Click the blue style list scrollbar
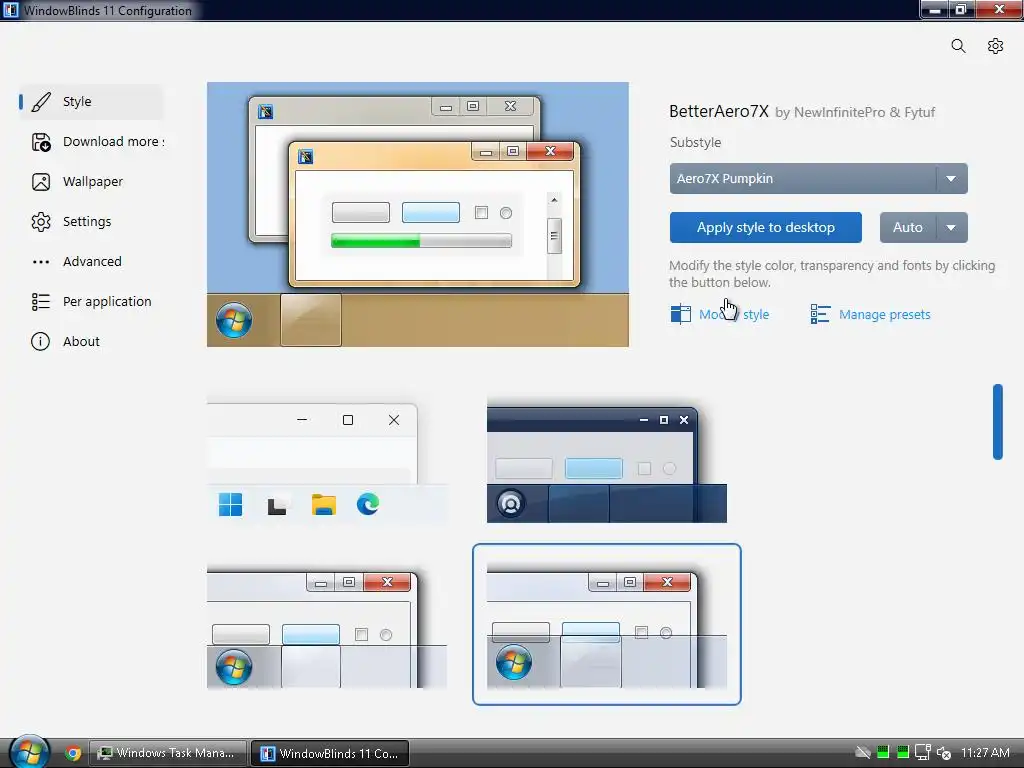The width and height of the screenshot is (1024, 768). pyautogui.click(x=997, y=422)
